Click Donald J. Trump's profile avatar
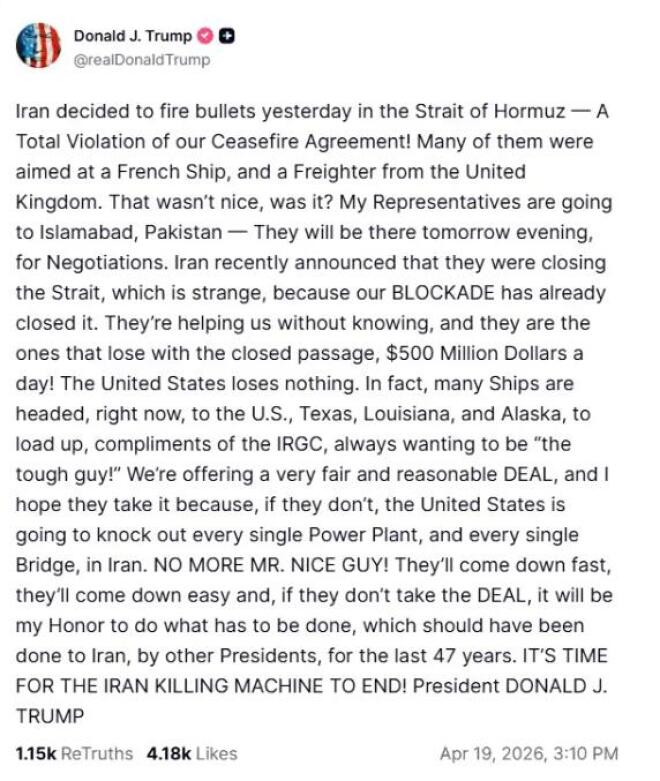This screenshot has height=781, width=660. tap(38, 45)
